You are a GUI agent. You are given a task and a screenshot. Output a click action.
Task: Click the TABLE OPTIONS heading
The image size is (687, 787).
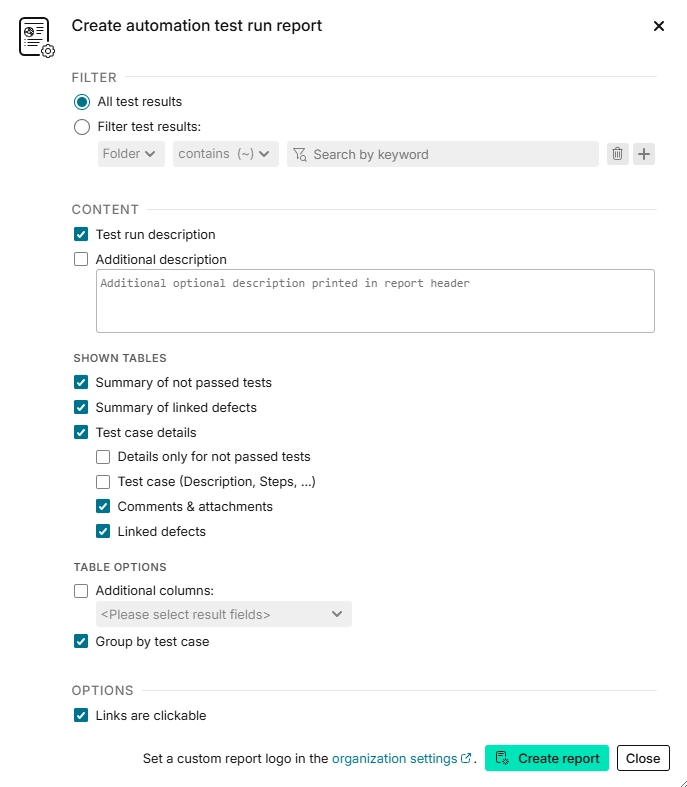coord(120,567)
